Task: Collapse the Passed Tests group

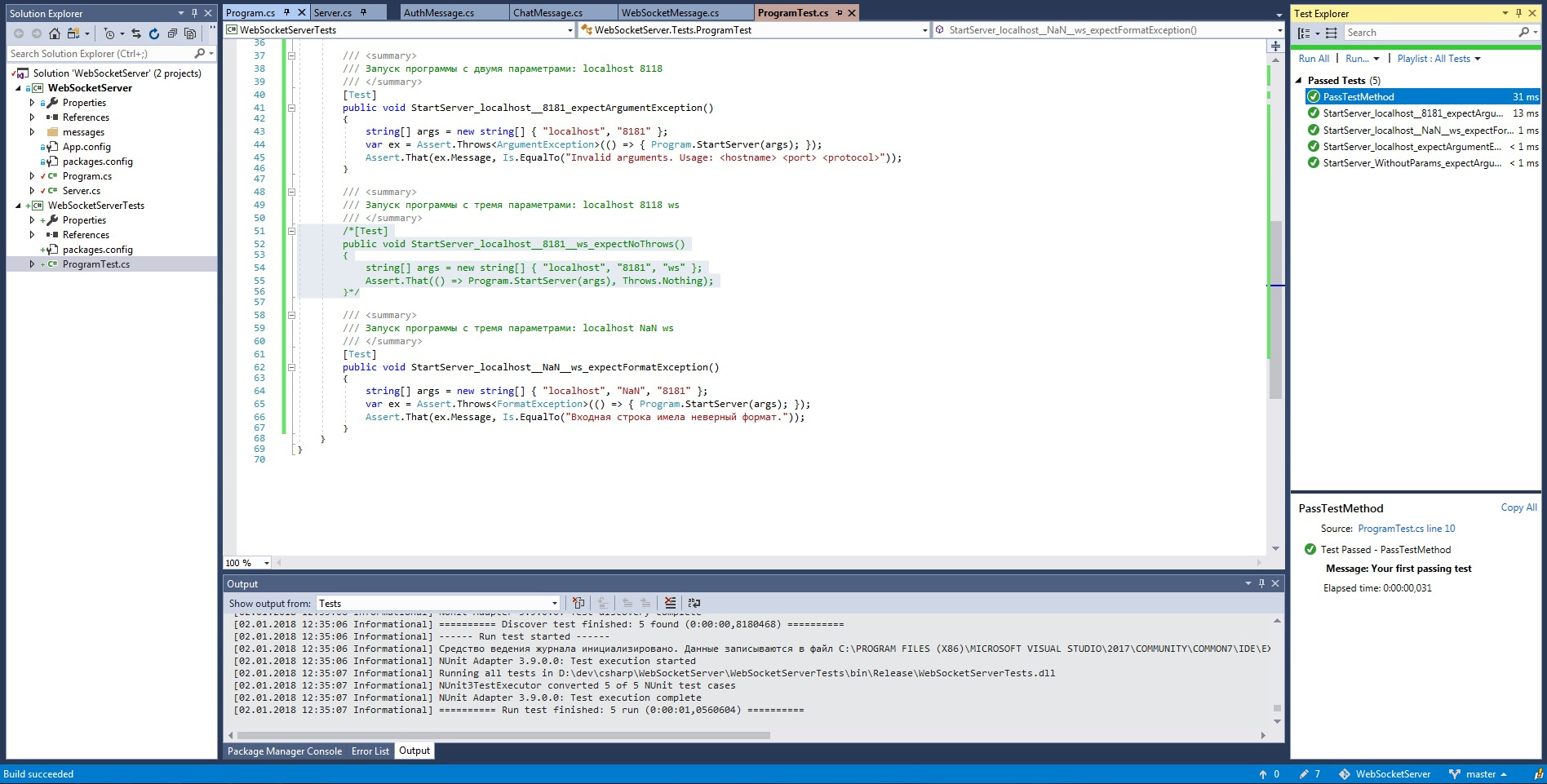Action: point(1299,81)
